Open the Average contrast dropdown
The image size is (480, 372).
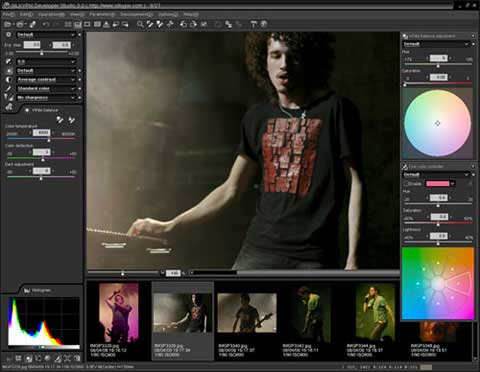(46, 80)
